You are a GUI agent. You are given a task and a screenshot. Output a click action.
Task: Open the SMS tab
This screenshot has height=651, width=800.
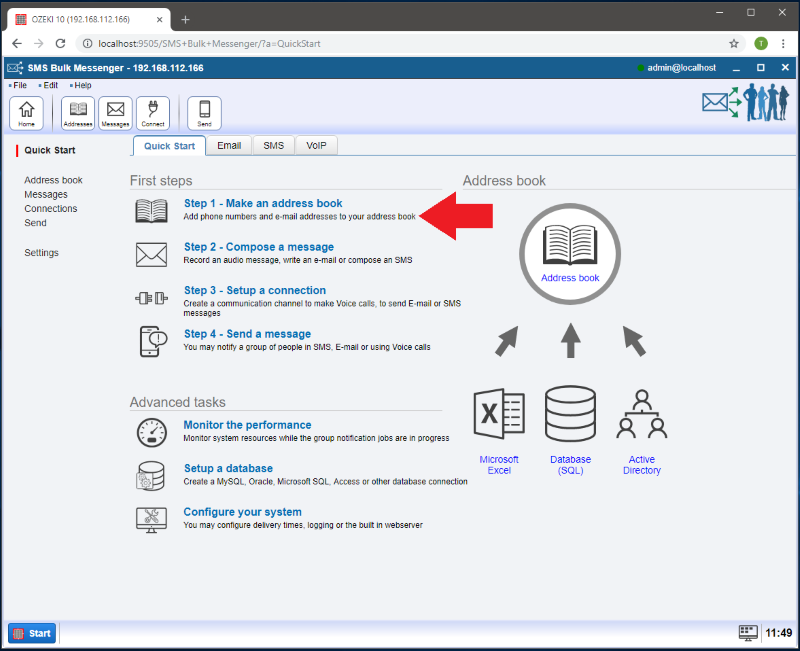273,146
